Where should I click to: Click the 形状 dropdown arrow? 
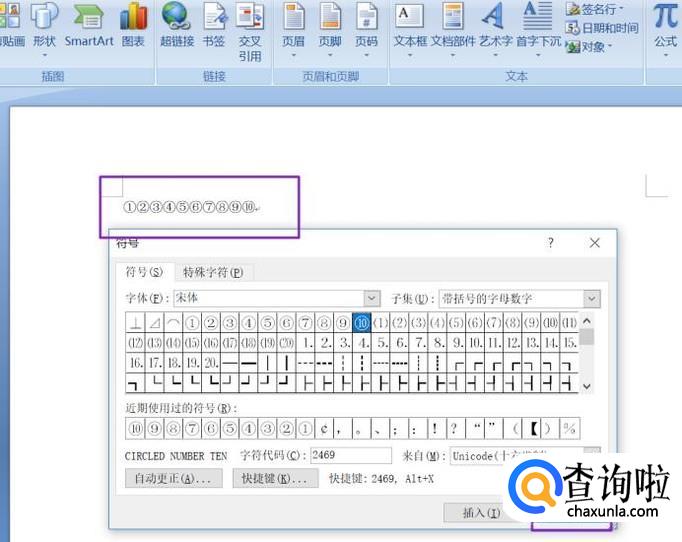point(44,55)
